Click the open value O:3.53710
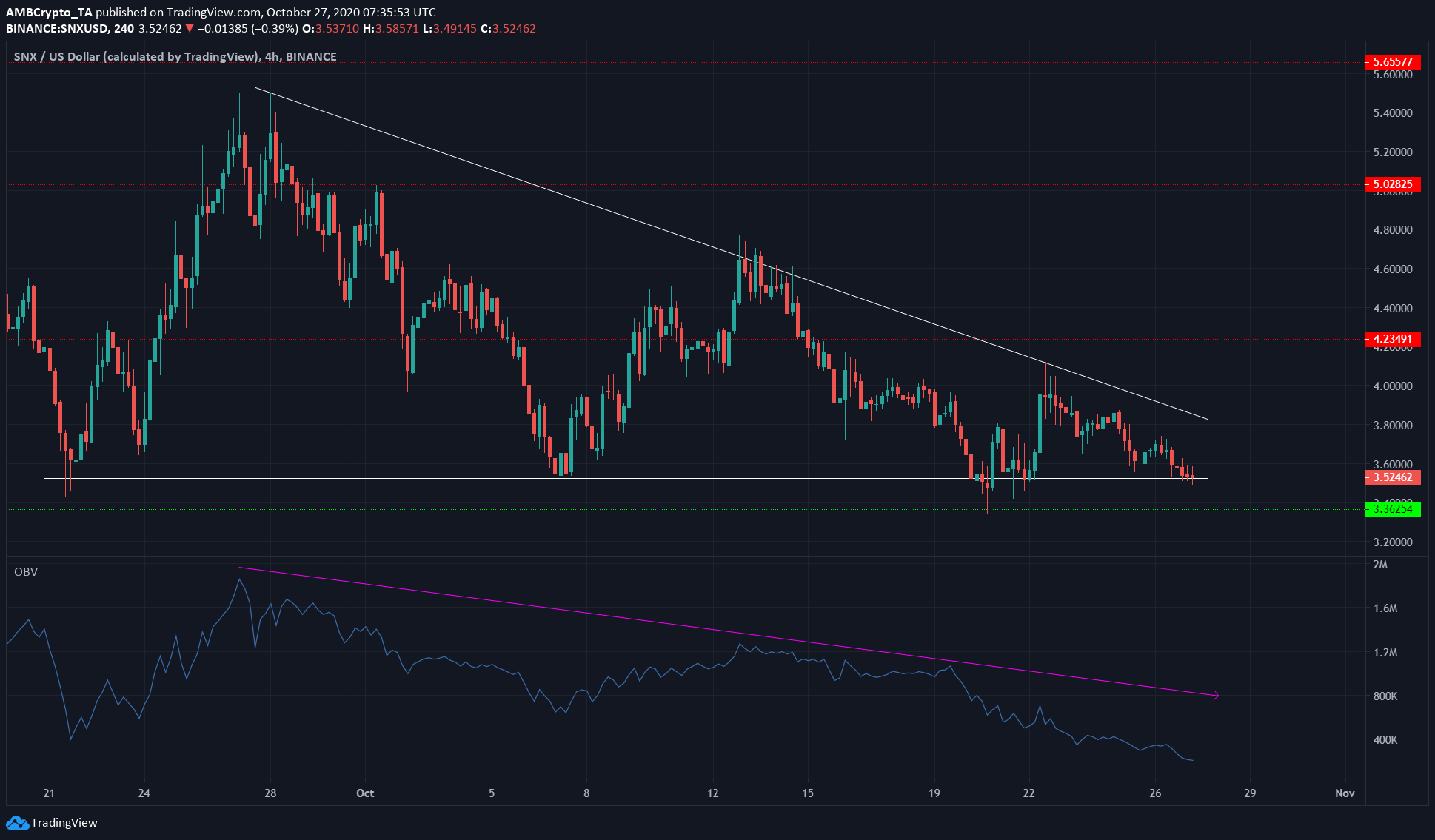The image size is (1435, 840). tap(330, 29)
